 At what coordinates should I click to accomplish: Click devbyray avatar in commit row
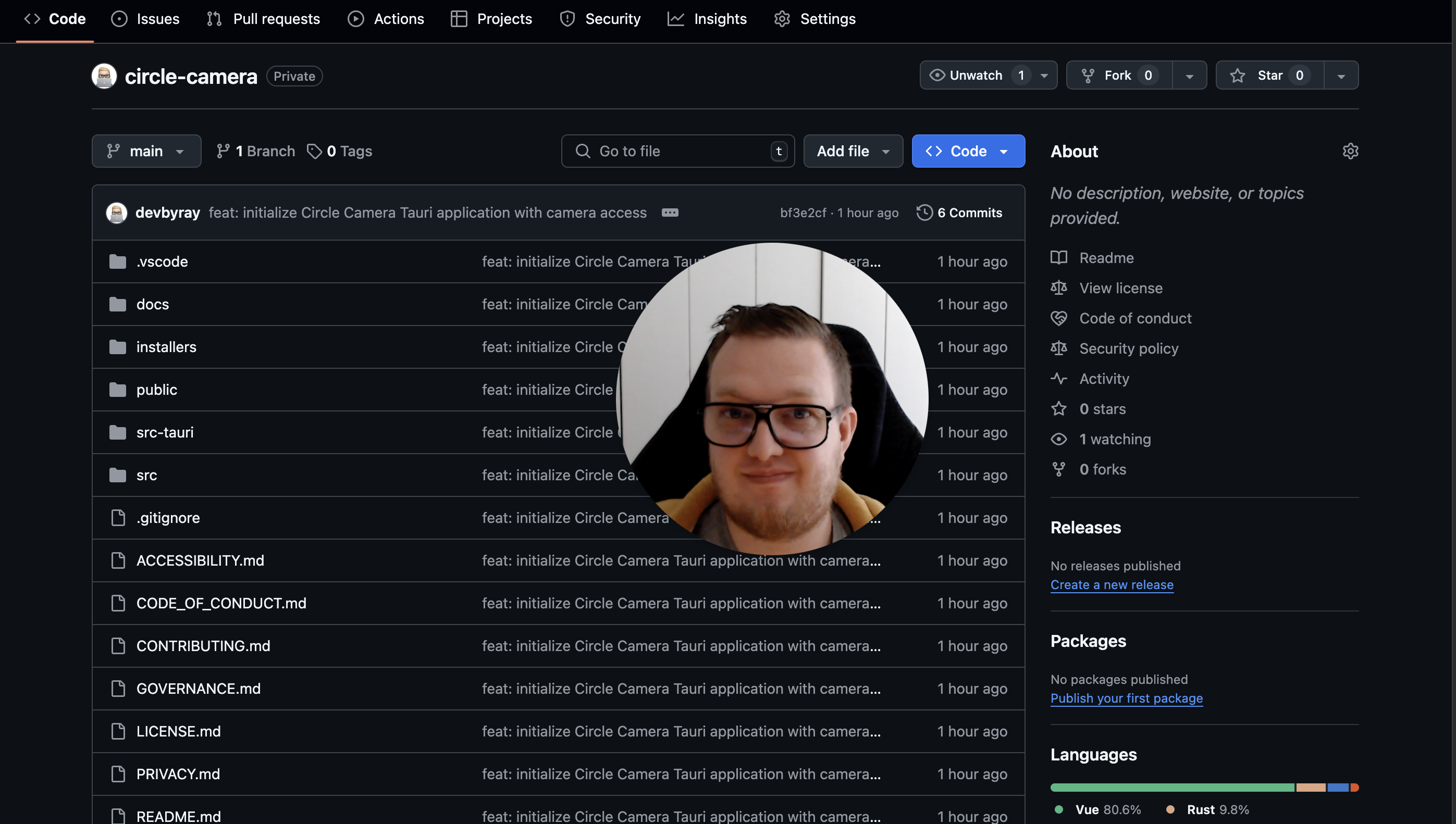coord(117,213)
